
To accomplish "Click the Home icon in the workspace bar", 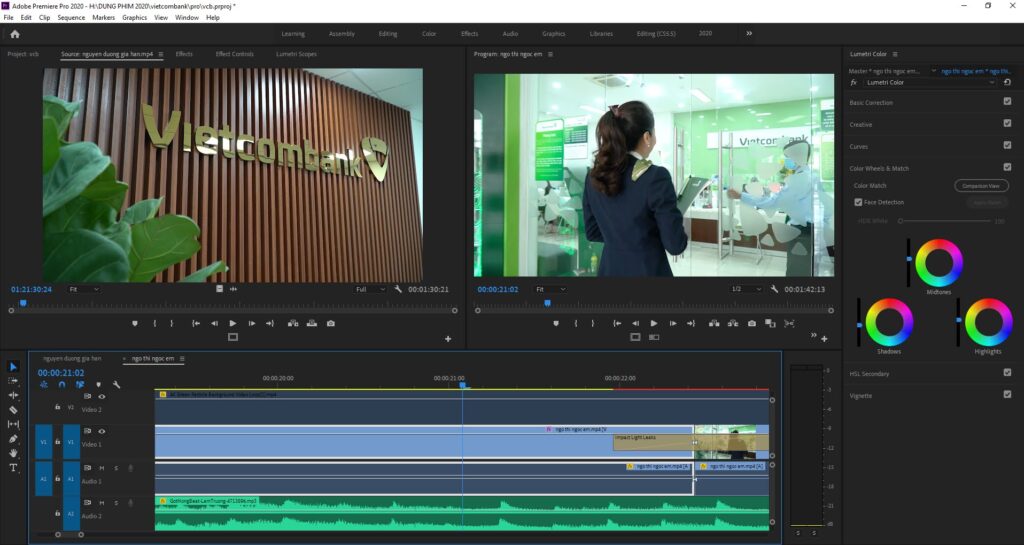I will pos(14,34).
